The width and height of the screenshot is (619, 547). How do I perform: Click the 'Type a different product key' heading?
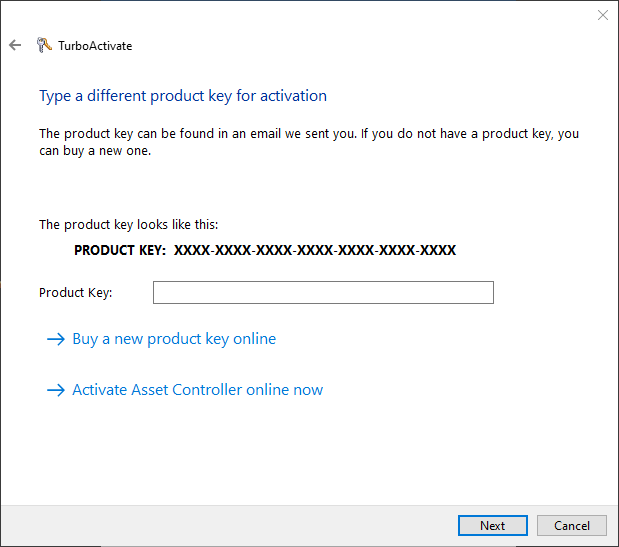183,96
